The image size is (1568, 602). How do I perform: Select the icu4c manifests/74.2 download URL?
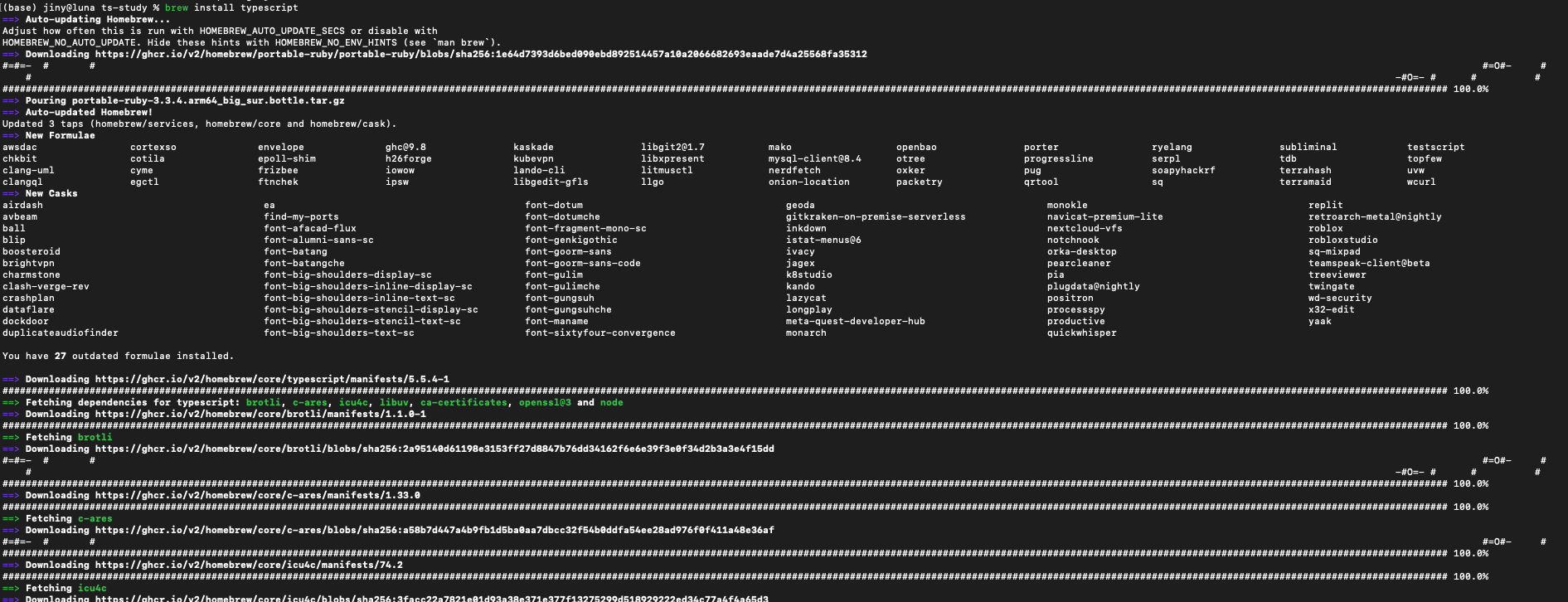click(249, 565)
